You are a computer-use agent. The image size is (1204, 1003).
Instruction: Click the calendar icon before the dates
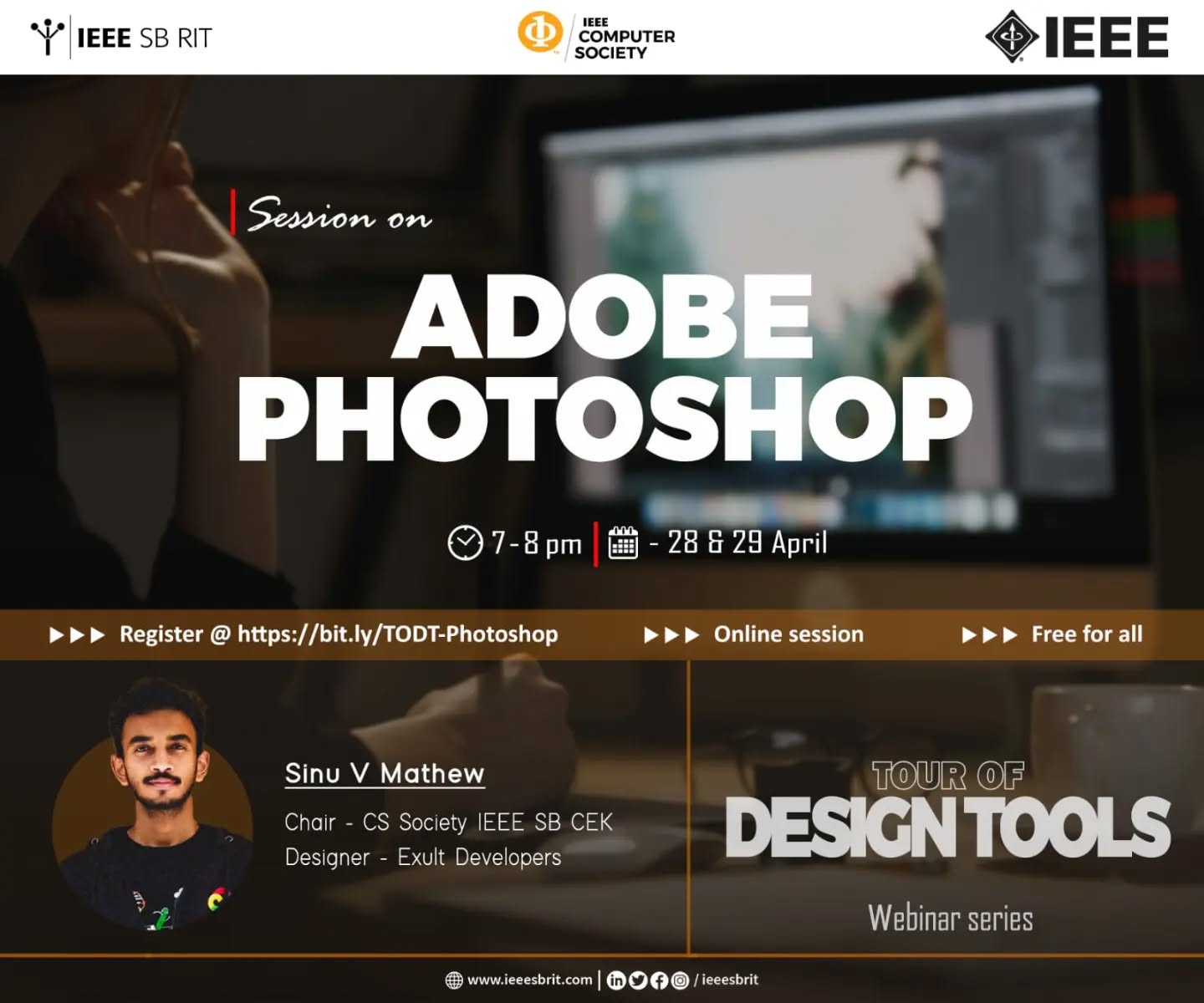(x=623, y=542)
